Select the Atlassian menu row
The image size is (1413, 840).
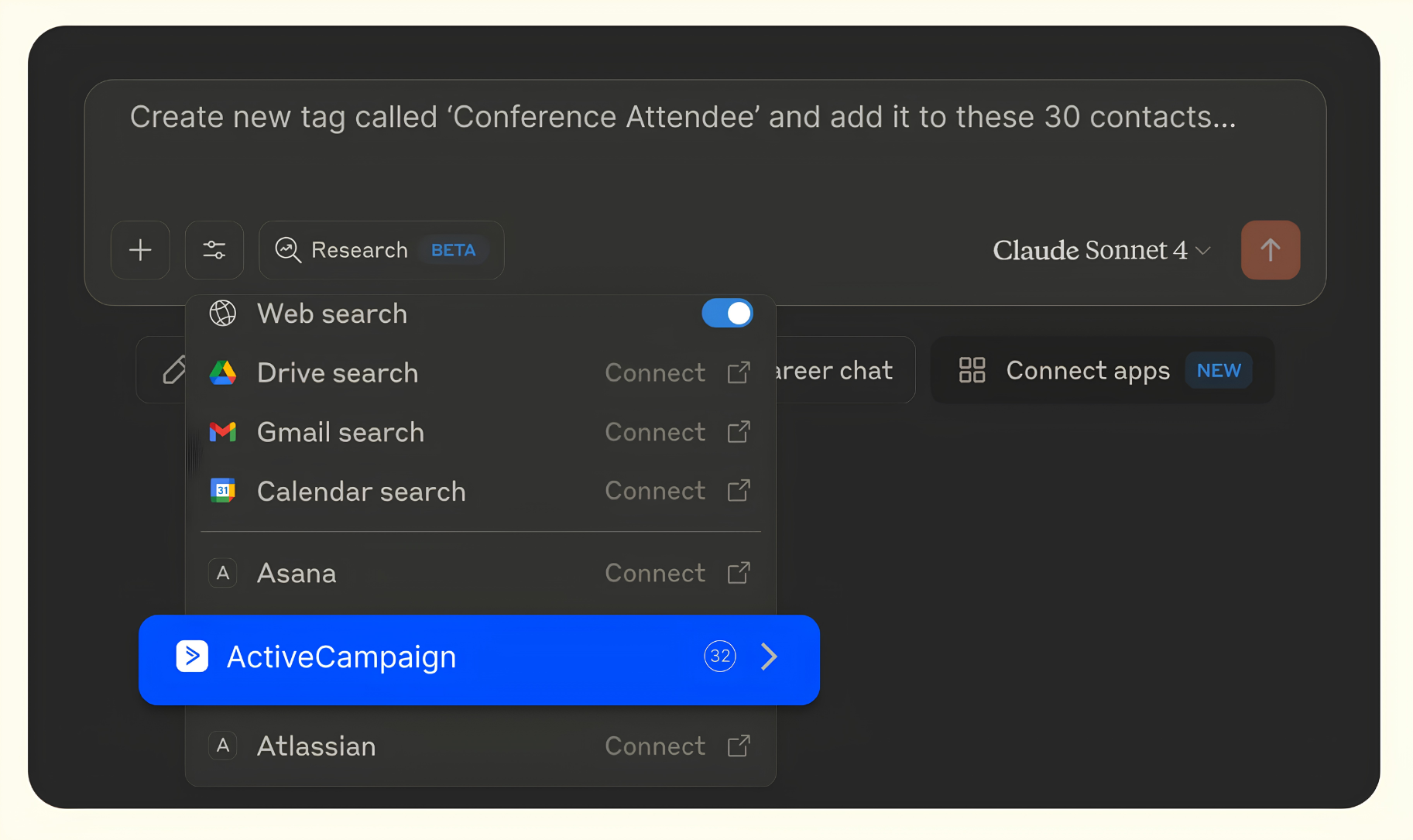point(480,746)
